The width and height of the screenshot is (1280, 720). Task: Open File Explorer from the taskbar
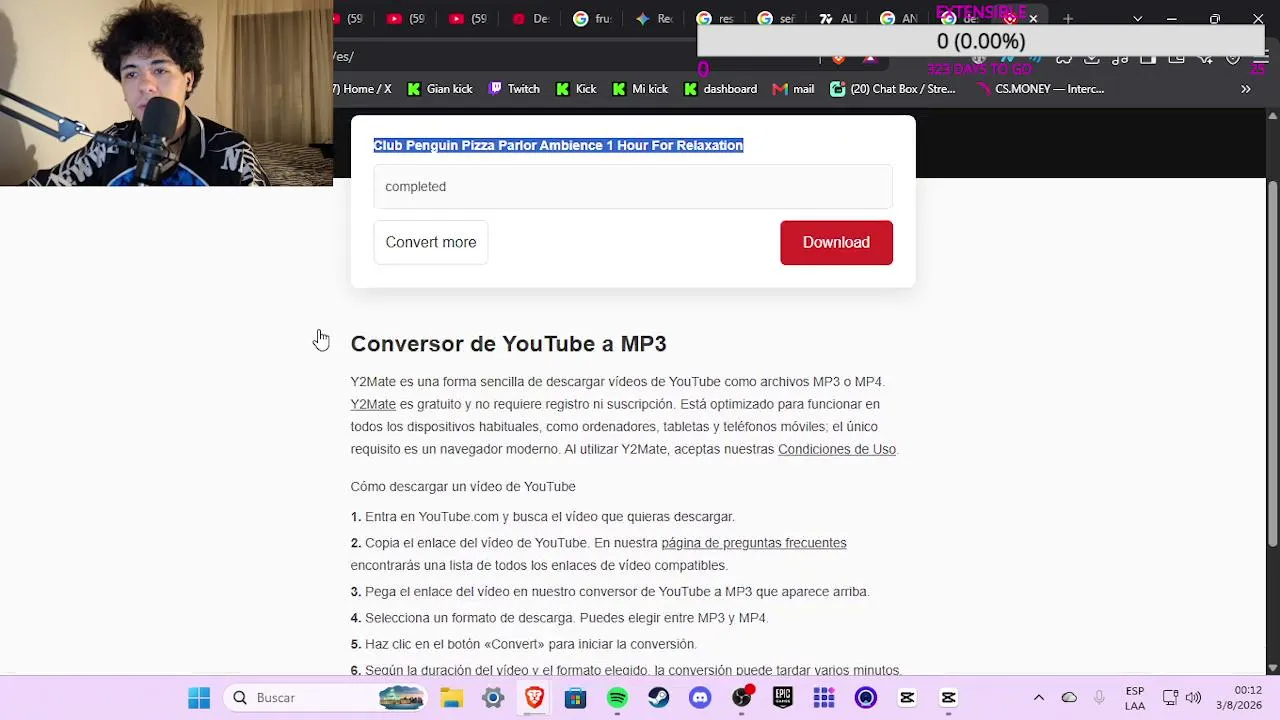click(x=451, y=698)
